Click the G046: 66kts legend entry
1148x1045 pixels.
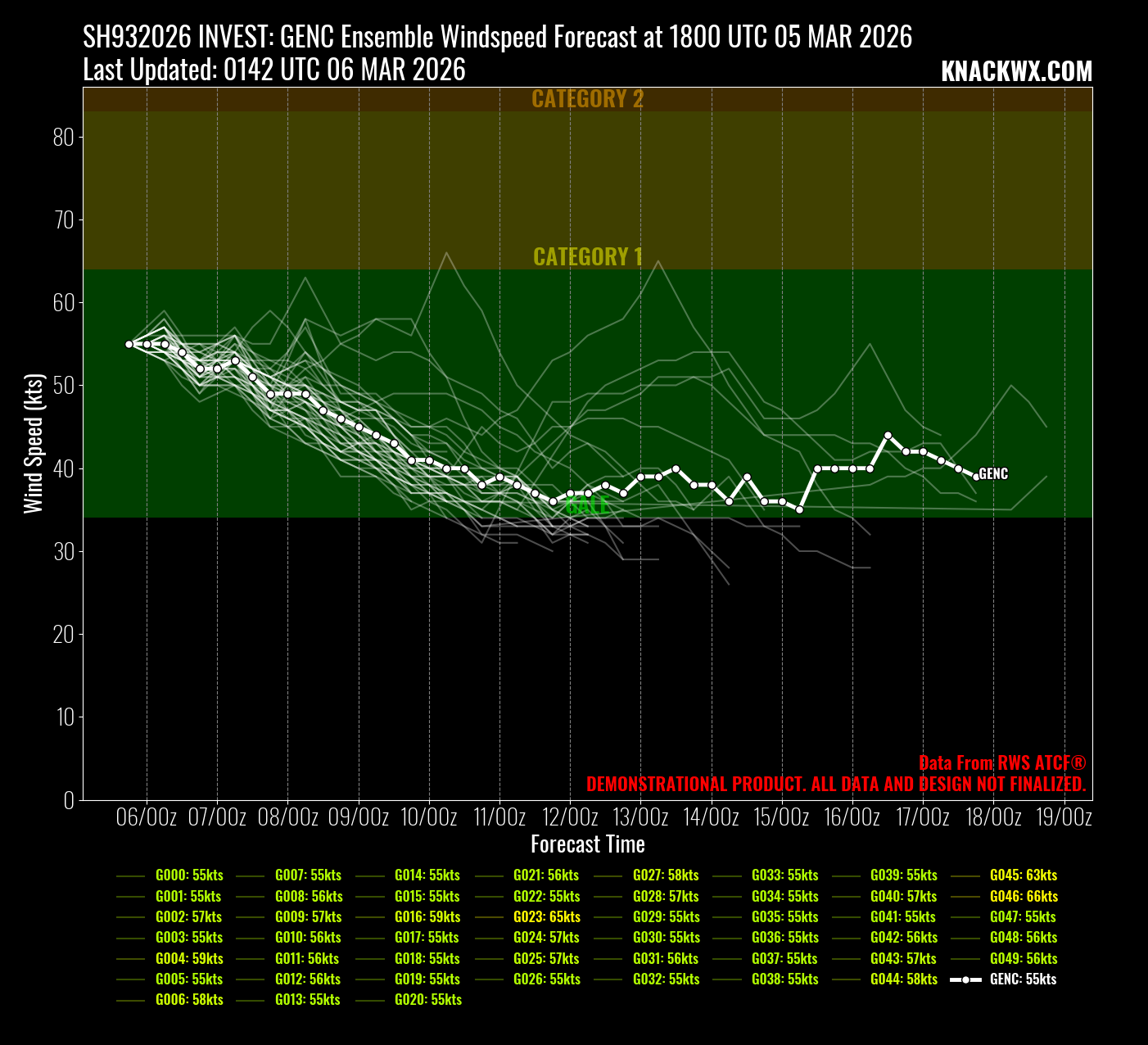[x=1024, y=897]
